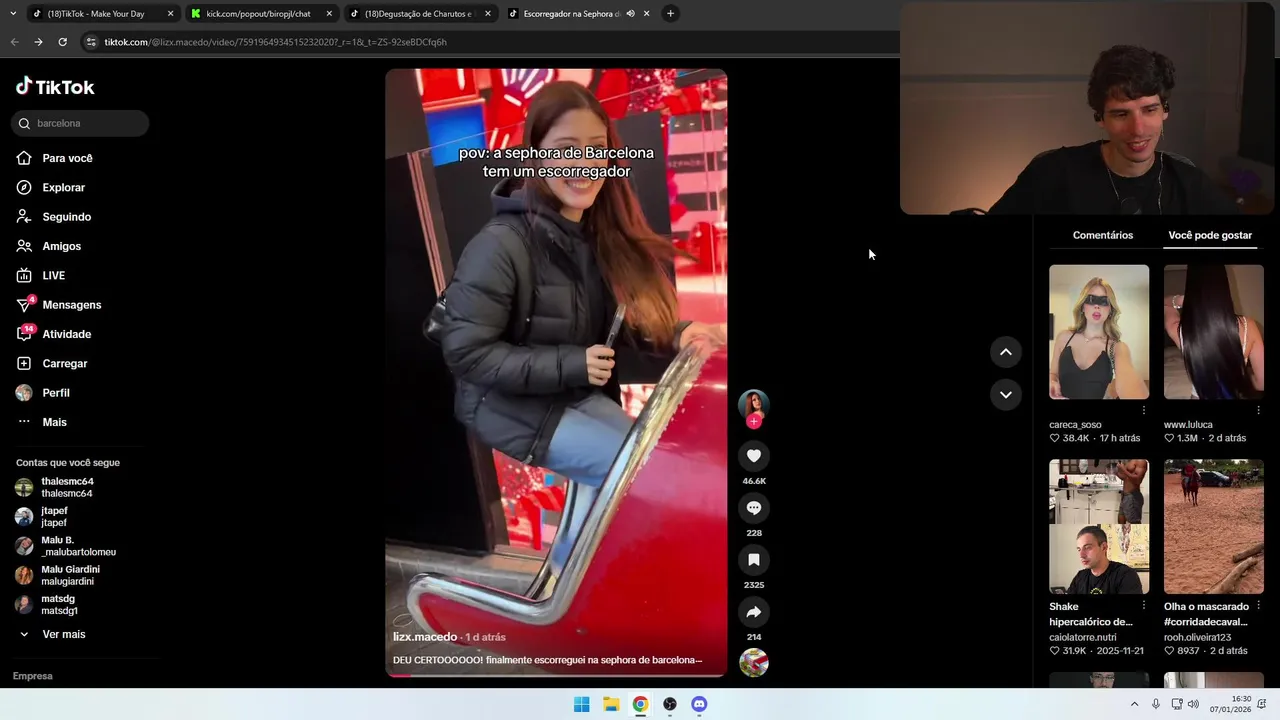This screenshot has width=1280, height=720.
Task: Open careca_soso video thumbnail
Action: tap(1099, 332)
